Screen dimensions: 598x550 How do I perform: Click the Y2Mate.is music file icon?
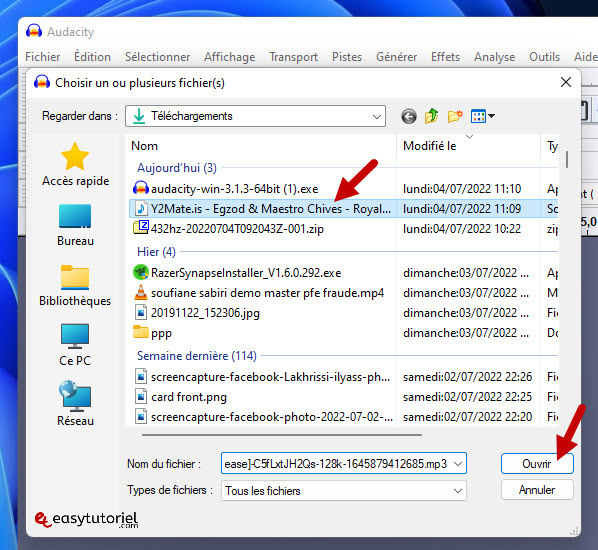pos(140,209)
